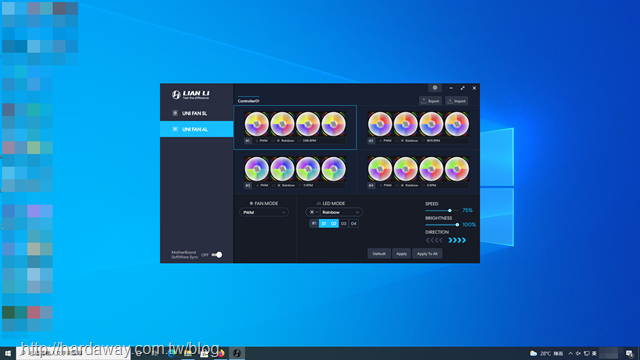Set direction to right arrows
Viewport: 640px width, 360px height.
click(x=457, y=240)
